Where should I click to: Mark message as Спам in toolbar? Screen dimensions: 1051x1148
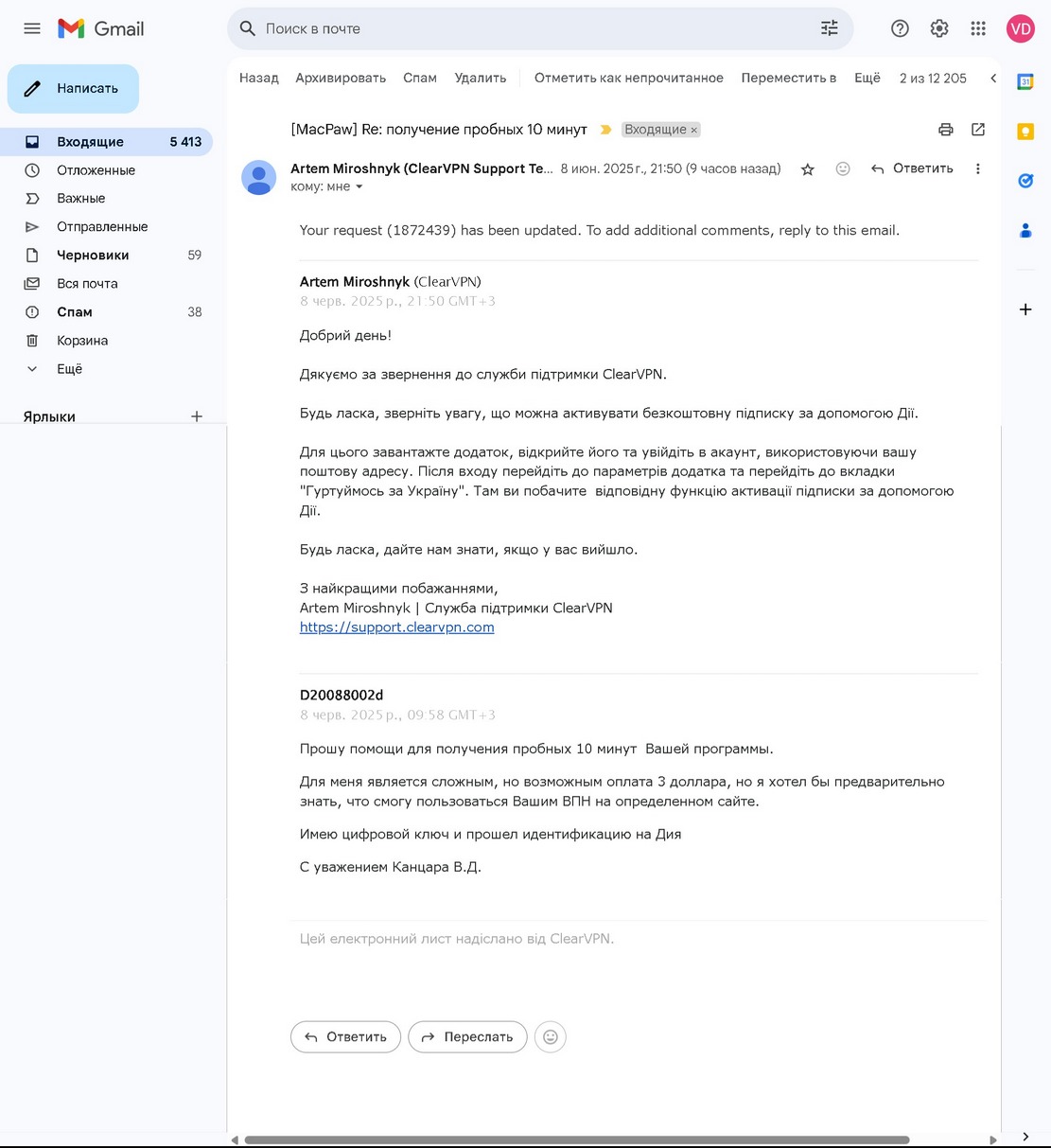[x=420, y=79]
